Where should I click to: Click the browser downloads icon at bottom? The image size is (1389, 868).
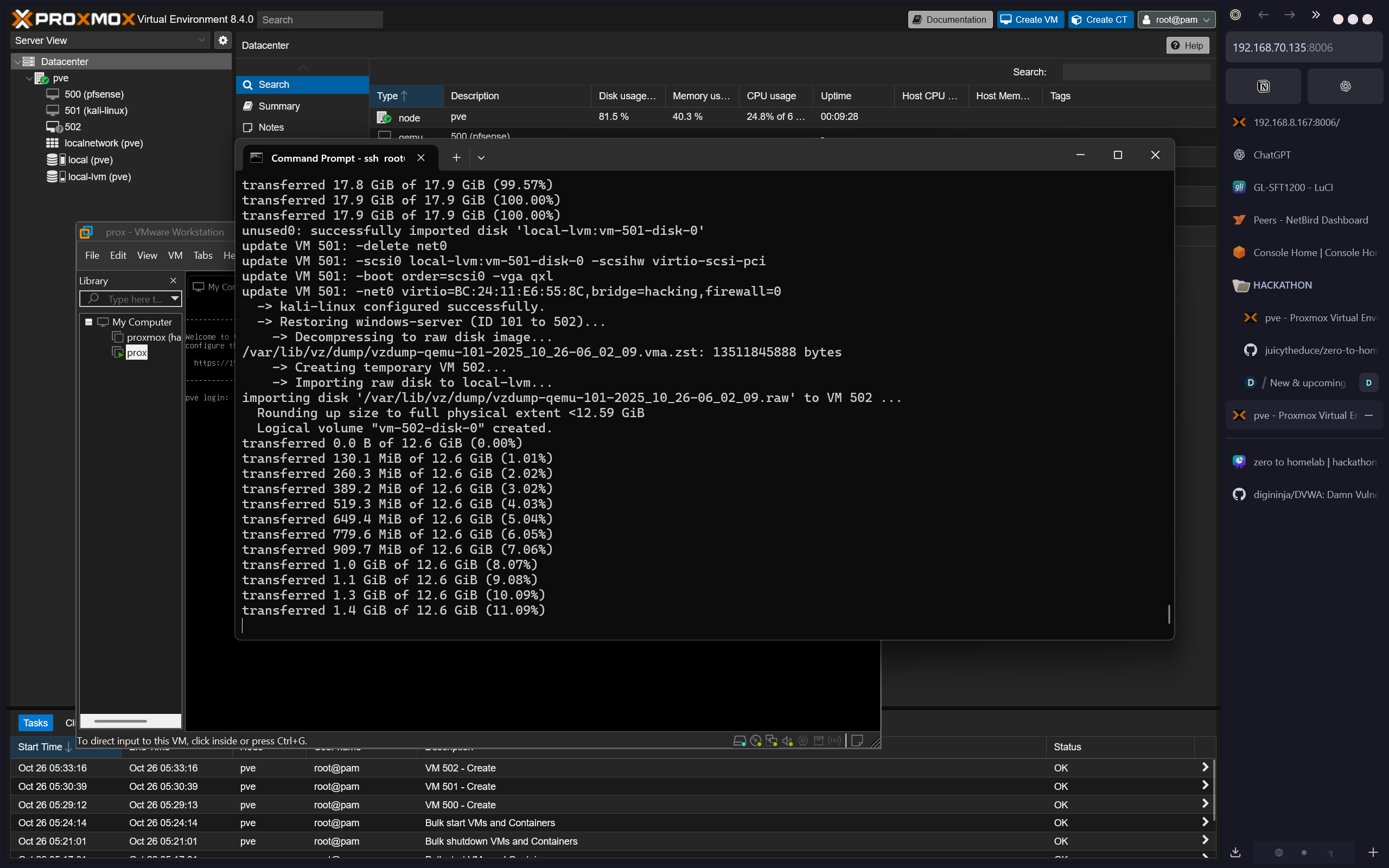point(1236,852)
